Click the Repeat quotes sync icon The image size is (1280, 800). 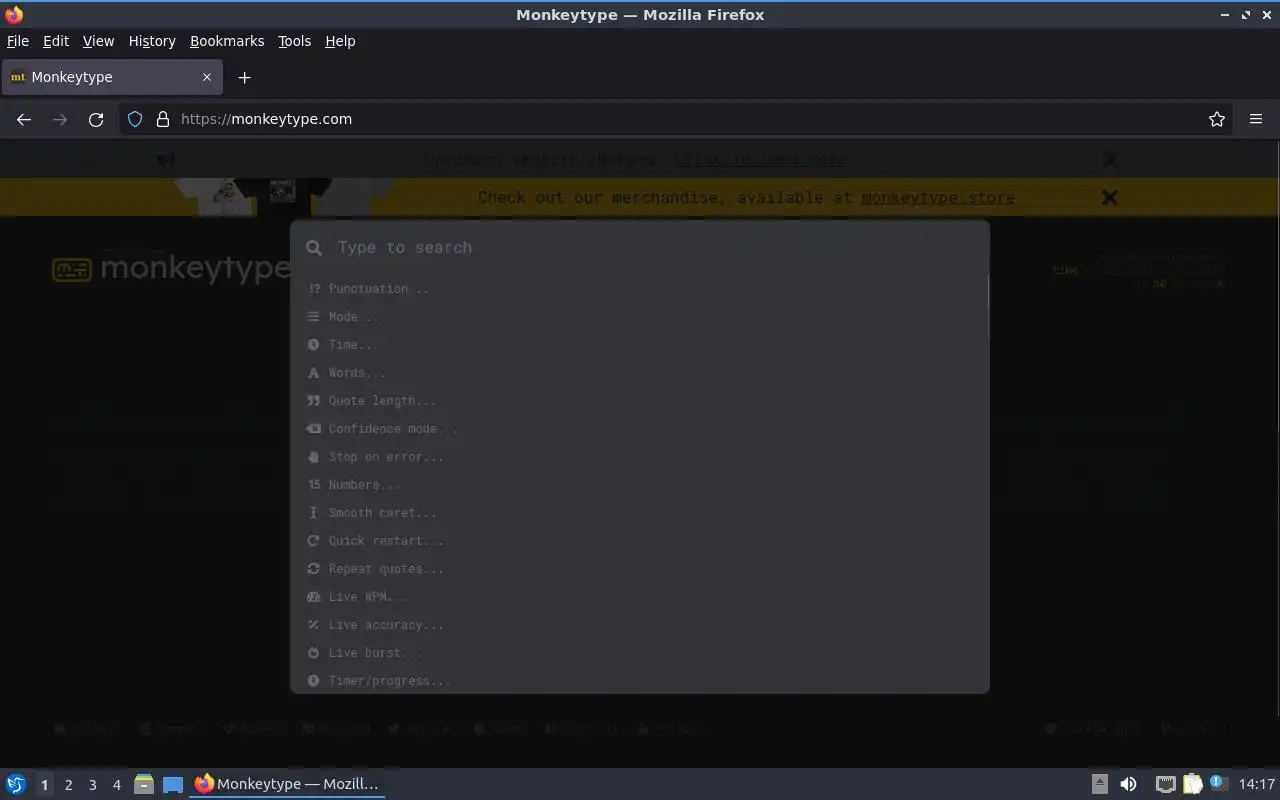pos(314,569)
